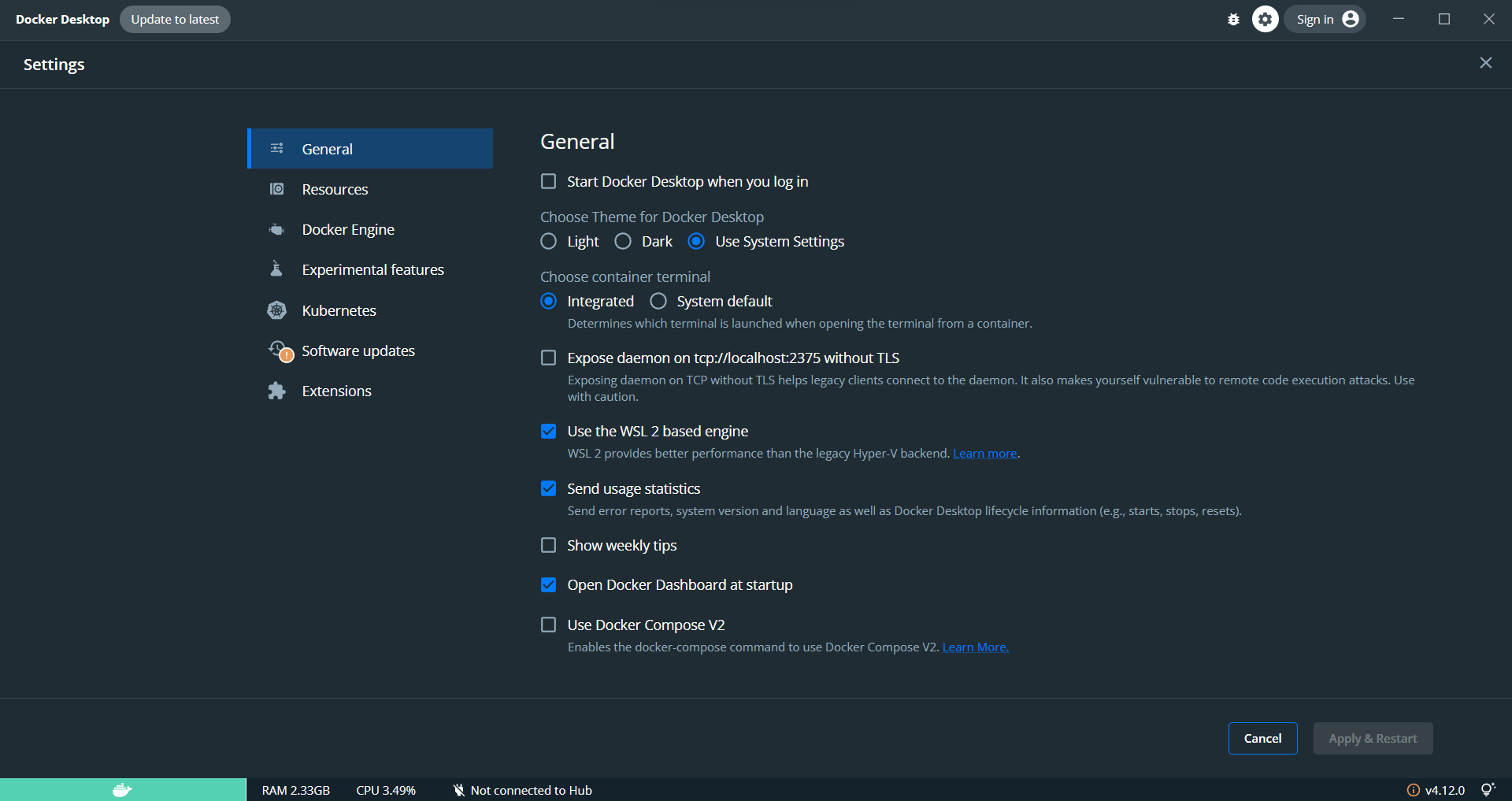
Task: Uncheck Open Docker Dashboard at startup
Action: click(549, 584)
